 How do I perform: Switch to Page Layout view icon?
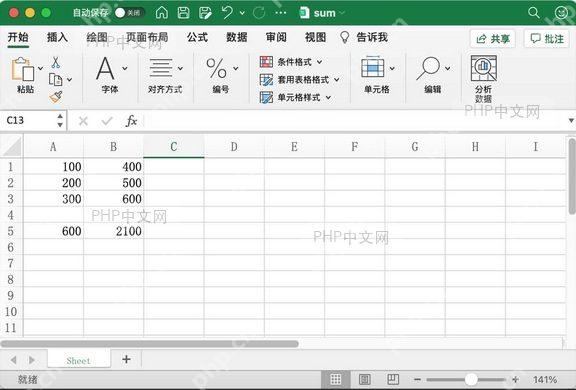point(365,379)
